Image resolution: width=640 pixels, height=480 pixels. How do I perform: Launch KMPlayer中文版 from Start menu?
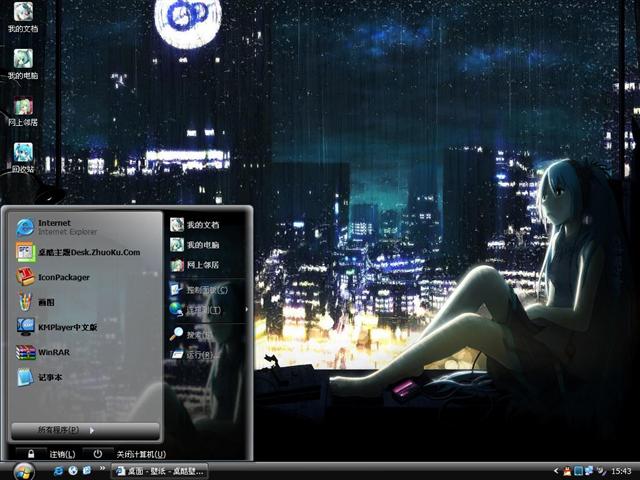pos(85,327)
